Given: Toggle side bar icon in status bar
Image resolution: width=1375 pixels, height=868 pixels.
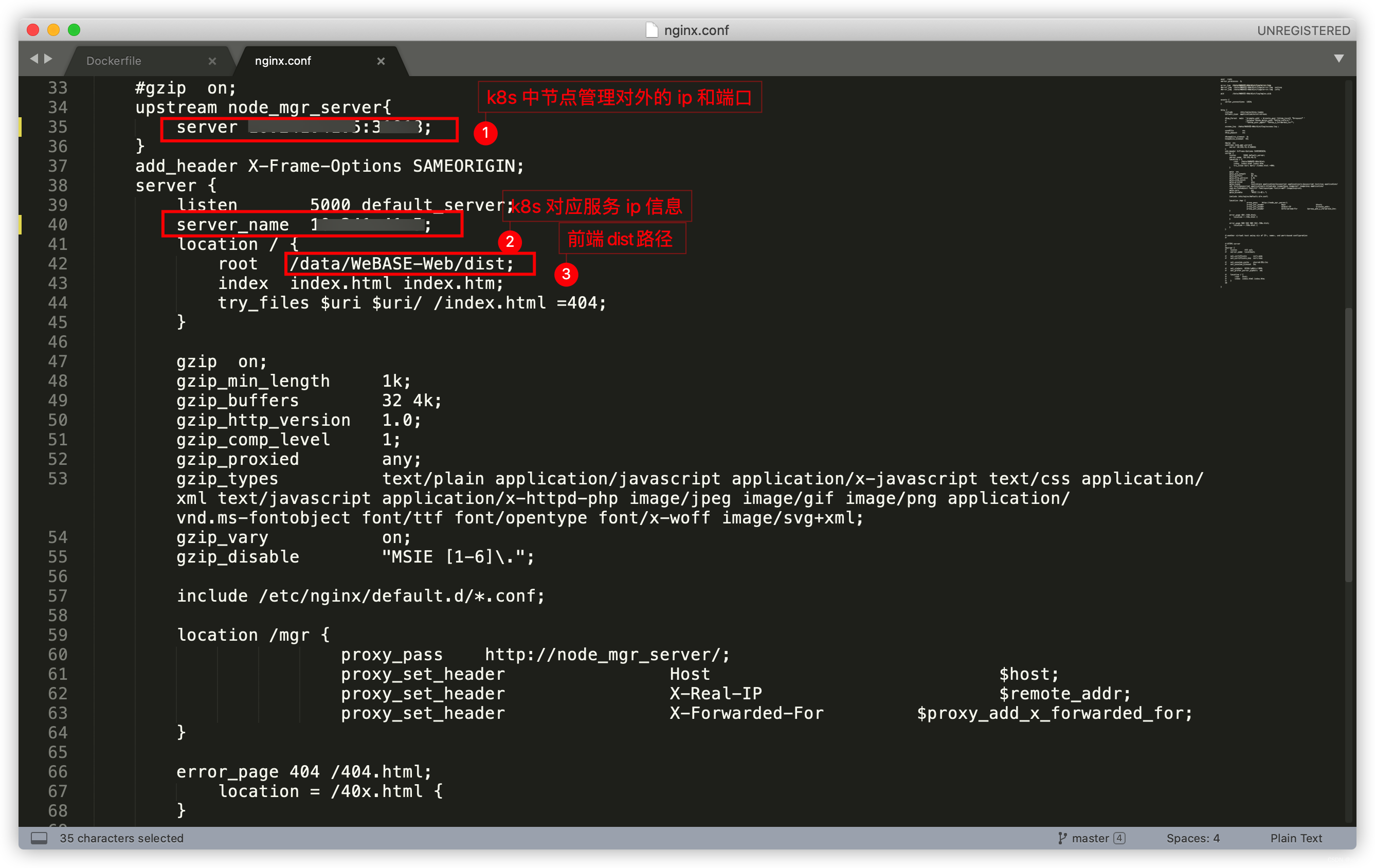Looking at the screenshot, I should tap(39, 838).
